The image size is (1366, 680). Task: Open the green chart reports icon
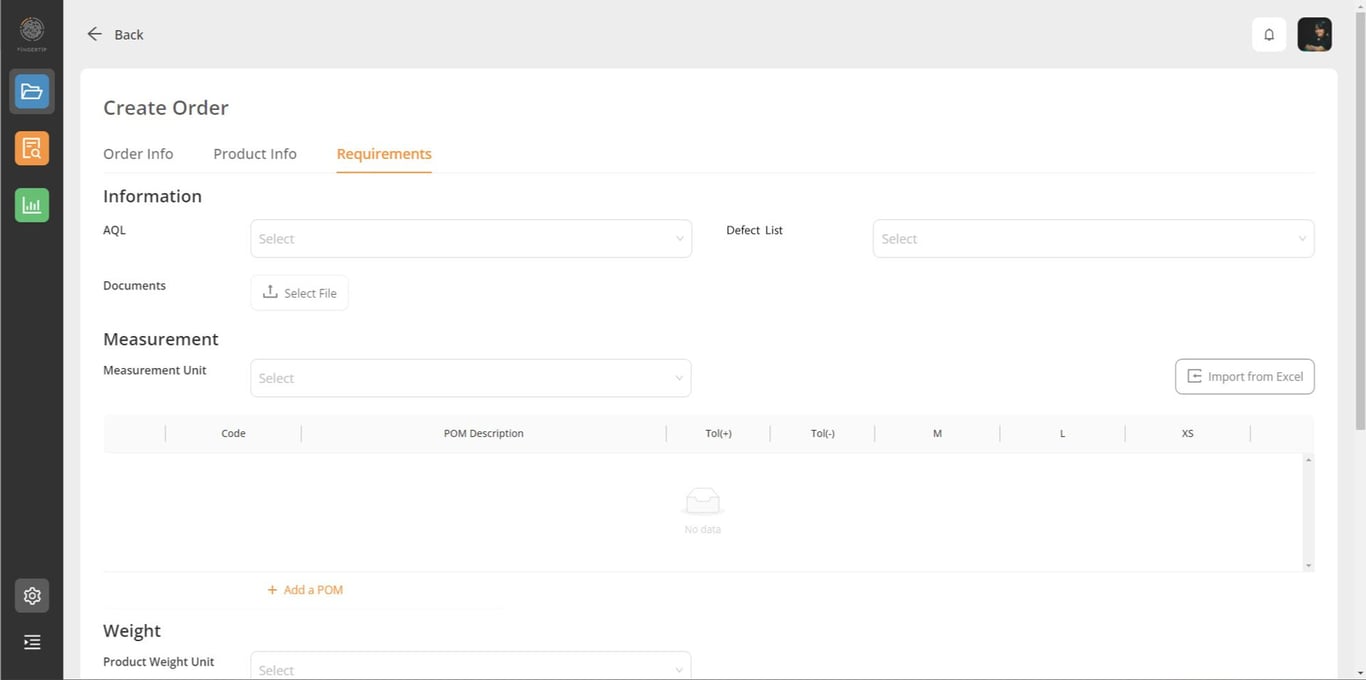[x=32, y=205]
